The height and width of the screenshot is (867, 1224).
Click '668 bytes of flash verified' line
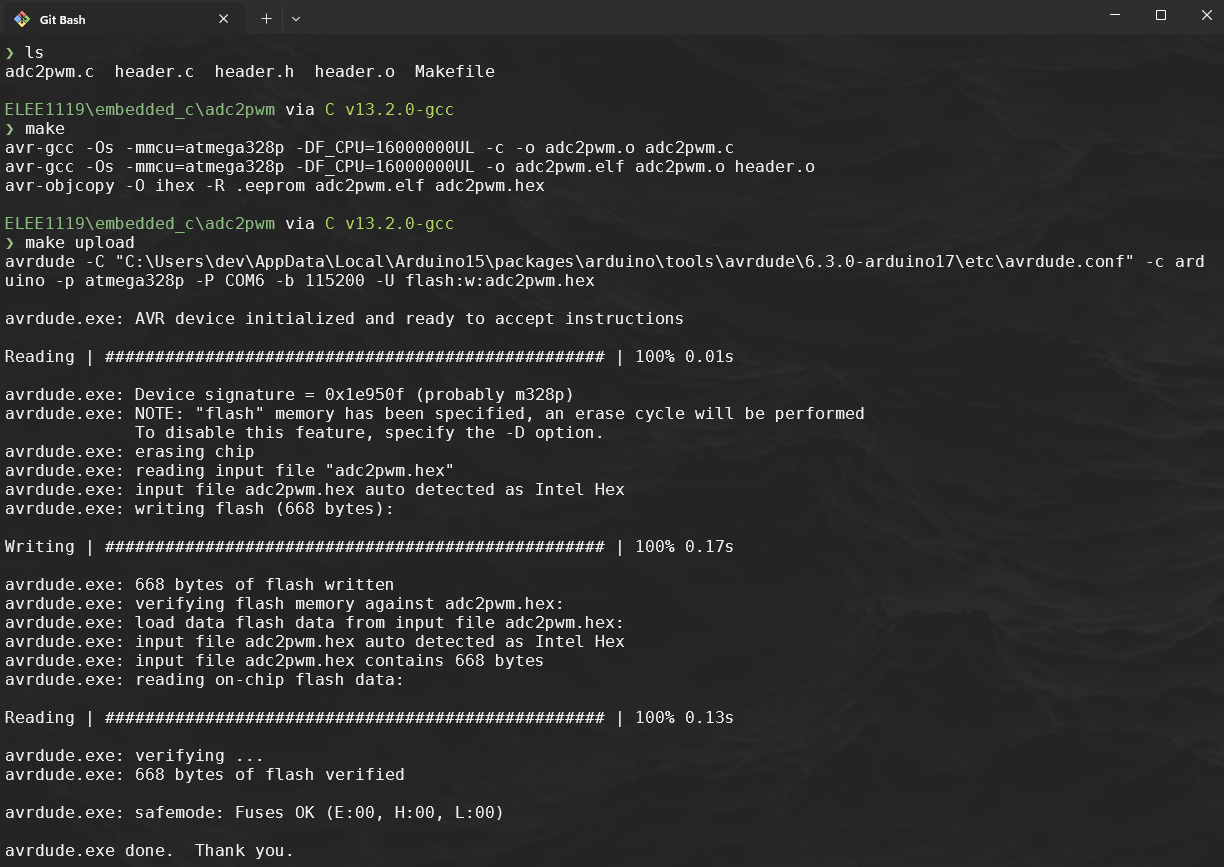point(205,775)
